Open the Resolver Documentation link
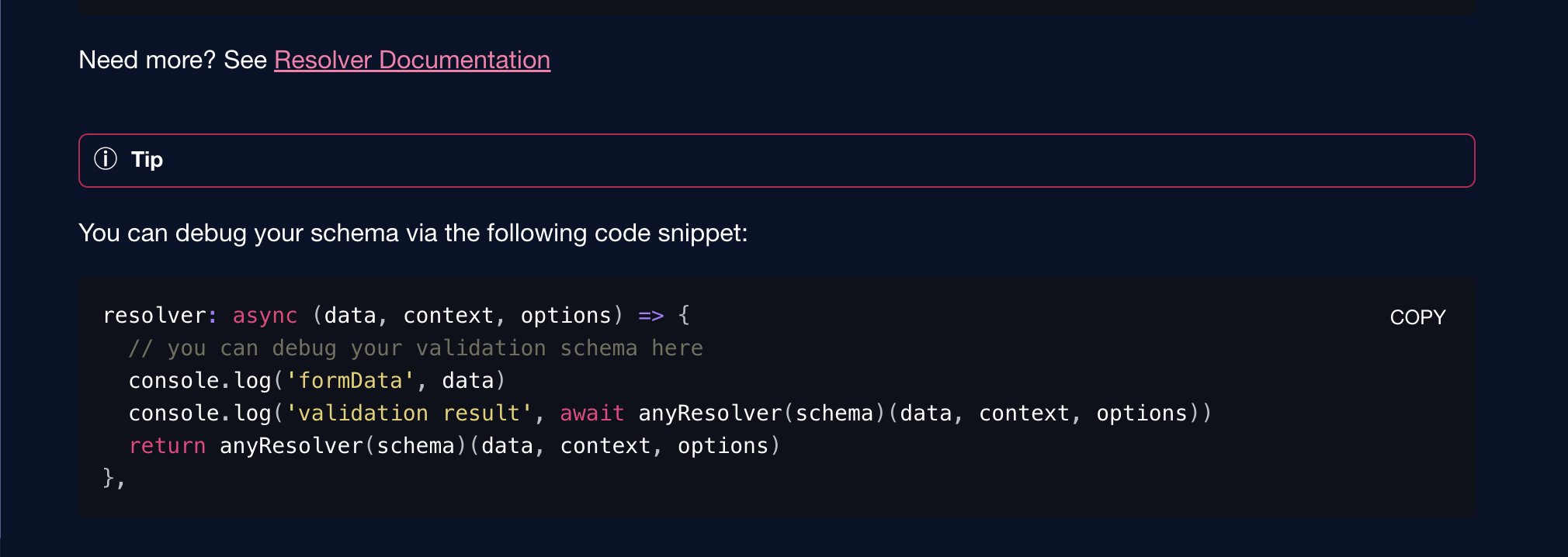Viewport: 1568px width, 557px height. tap(412, 60)
